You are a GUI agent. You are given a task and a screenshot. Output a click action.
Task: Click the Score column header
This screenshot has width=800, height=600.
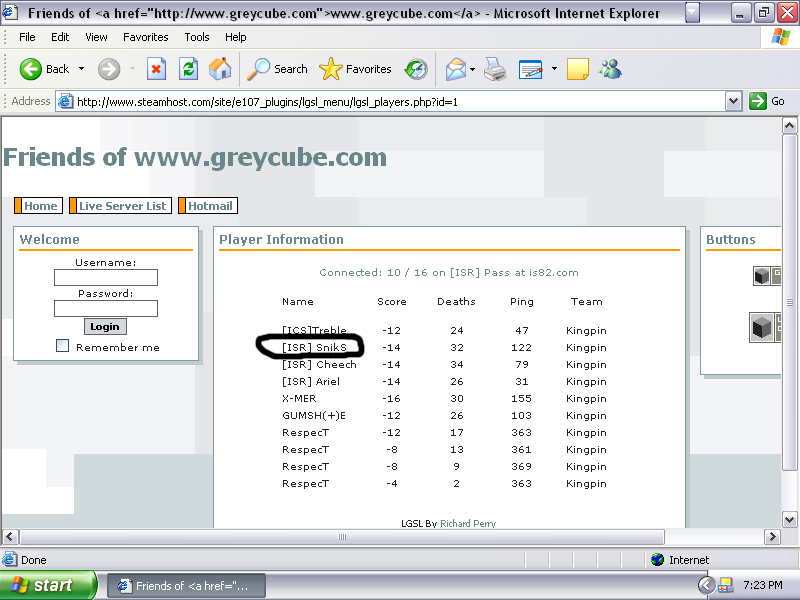click(x=392, y=302)
